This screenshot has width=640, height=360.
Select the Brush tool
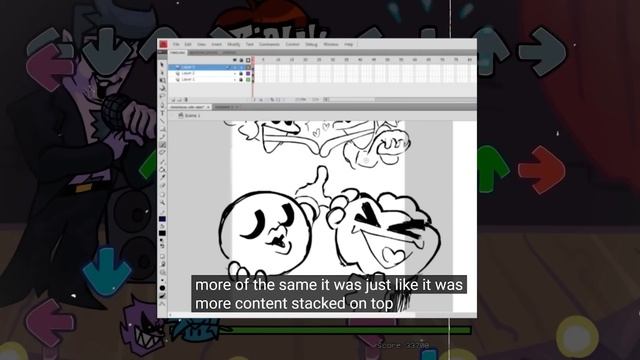coord(162,145)
